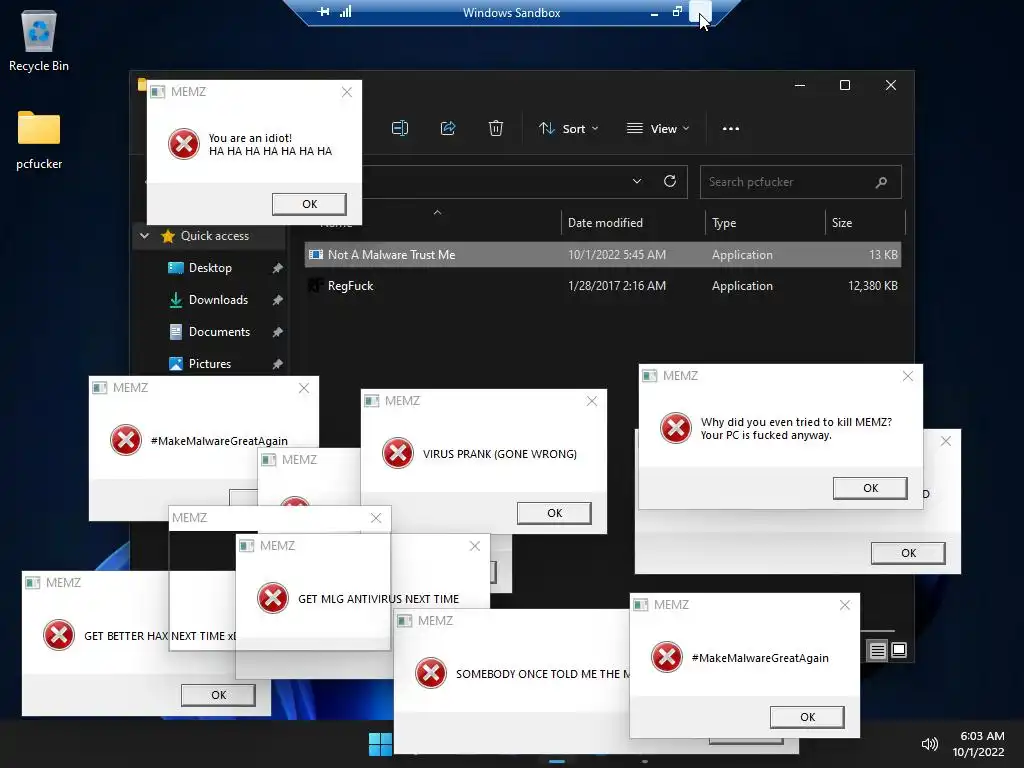Click OK on dialog behind 'Why did you' message
The height and width of the screenshot is (768, 1024).
click(x=908, y=553)
